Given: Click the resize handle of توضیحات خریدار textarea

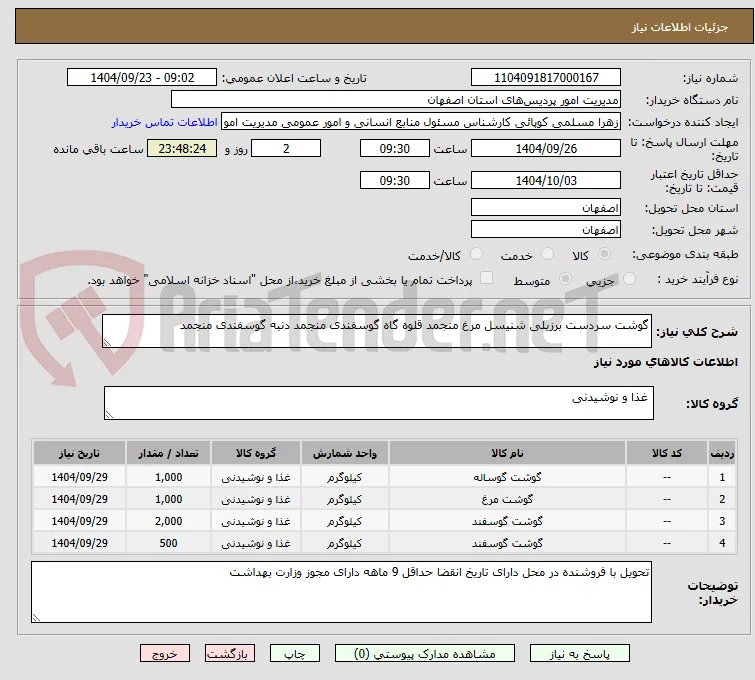Looking at the screenshot, I should 36,618.
